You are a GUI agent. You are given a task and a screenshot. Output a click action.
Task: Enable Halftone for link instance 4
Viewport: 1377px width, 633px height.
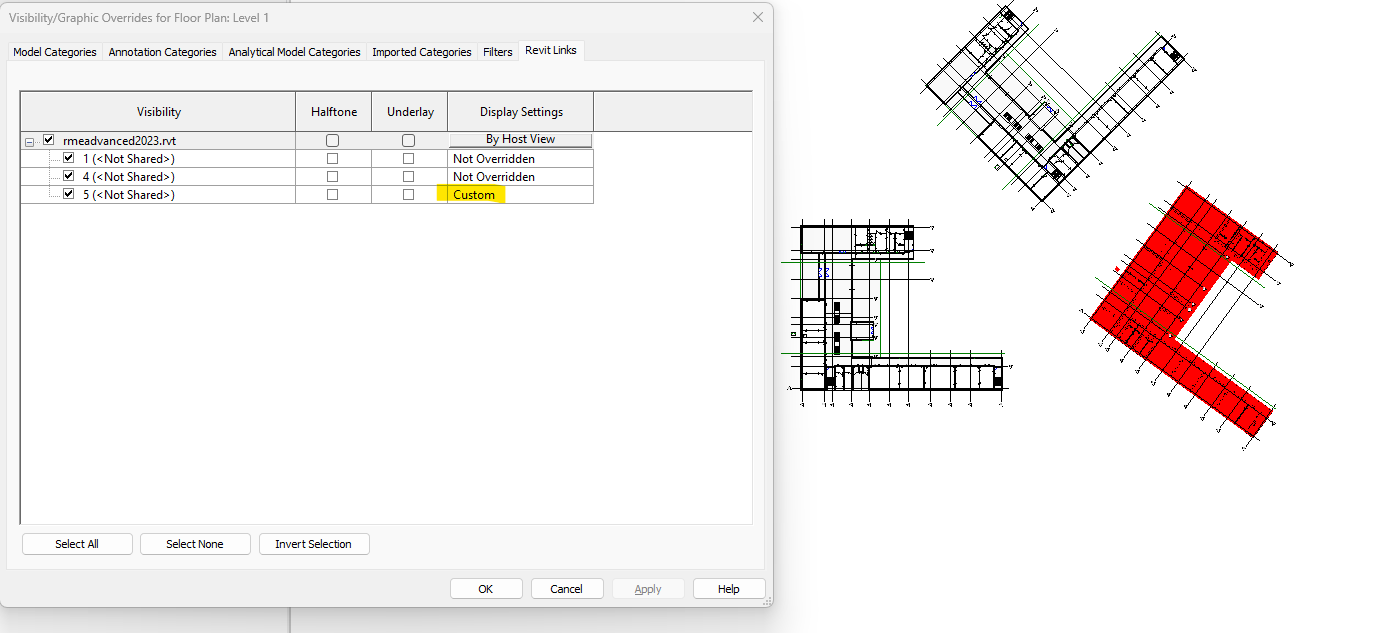pos(332,176)
